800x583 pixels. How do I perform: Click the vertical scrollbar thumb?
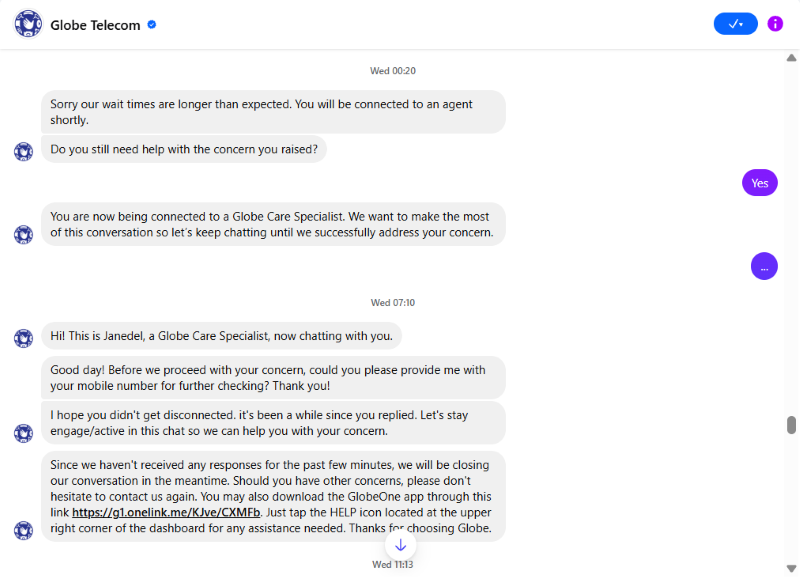tap(791, 425)
